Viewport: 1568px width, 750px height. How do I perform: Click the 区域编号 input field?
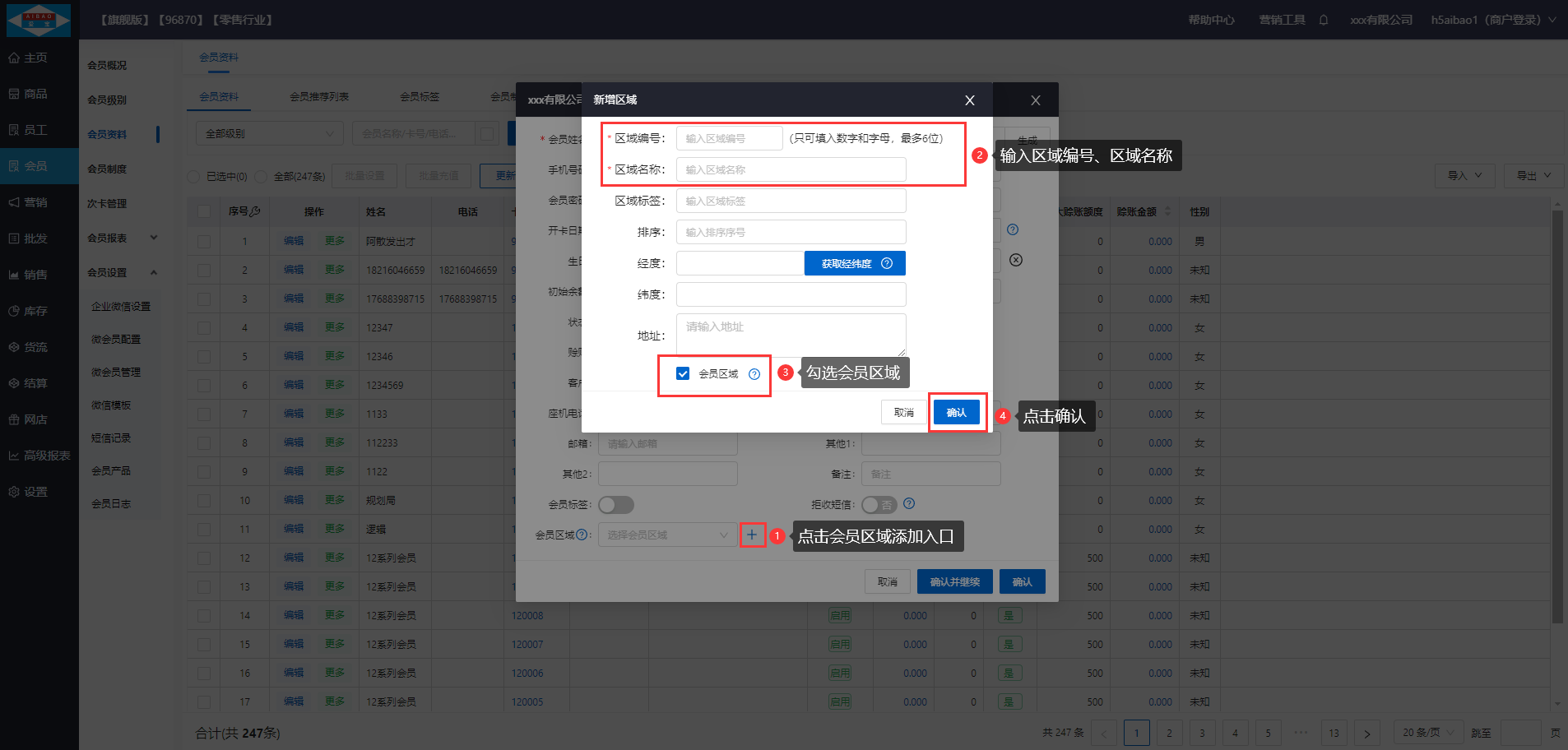pyautogui.click(x=729, y=138)
